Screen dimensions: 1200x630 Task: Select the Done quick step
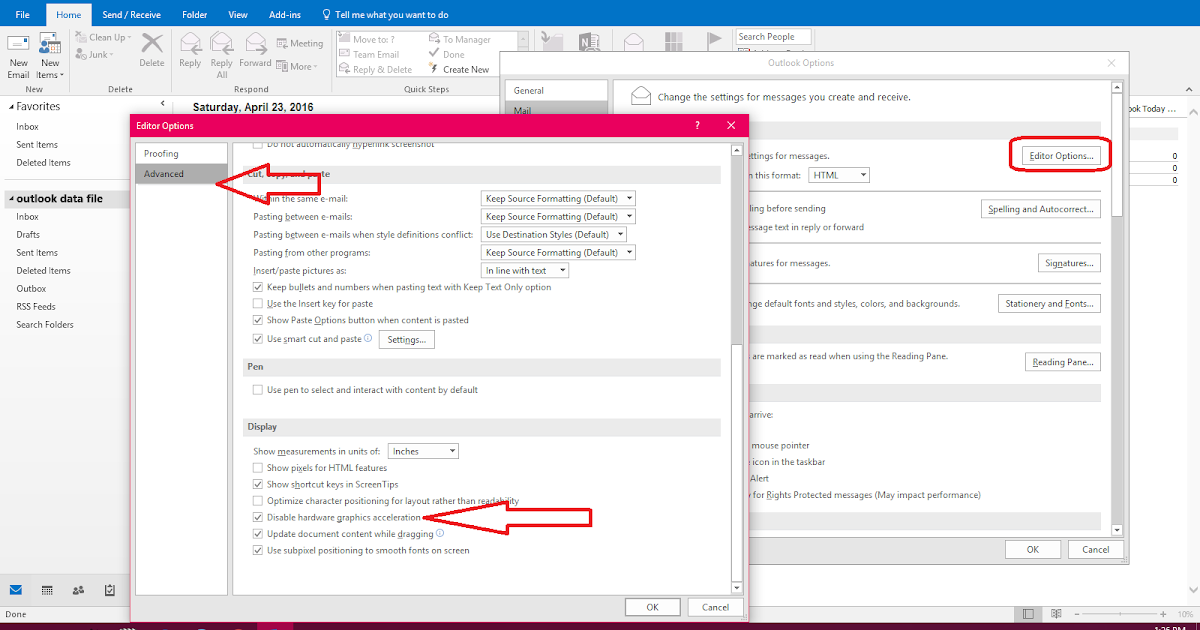[447, 54]
